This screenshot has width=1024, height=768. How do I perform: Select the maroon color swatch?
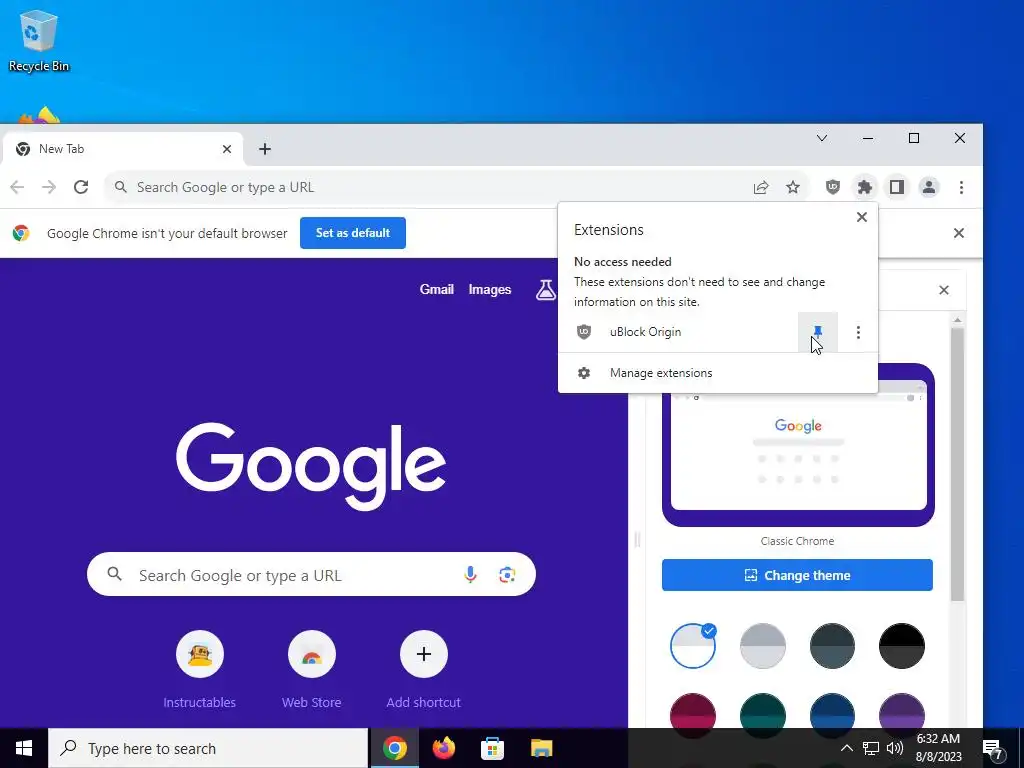point(693,711)
